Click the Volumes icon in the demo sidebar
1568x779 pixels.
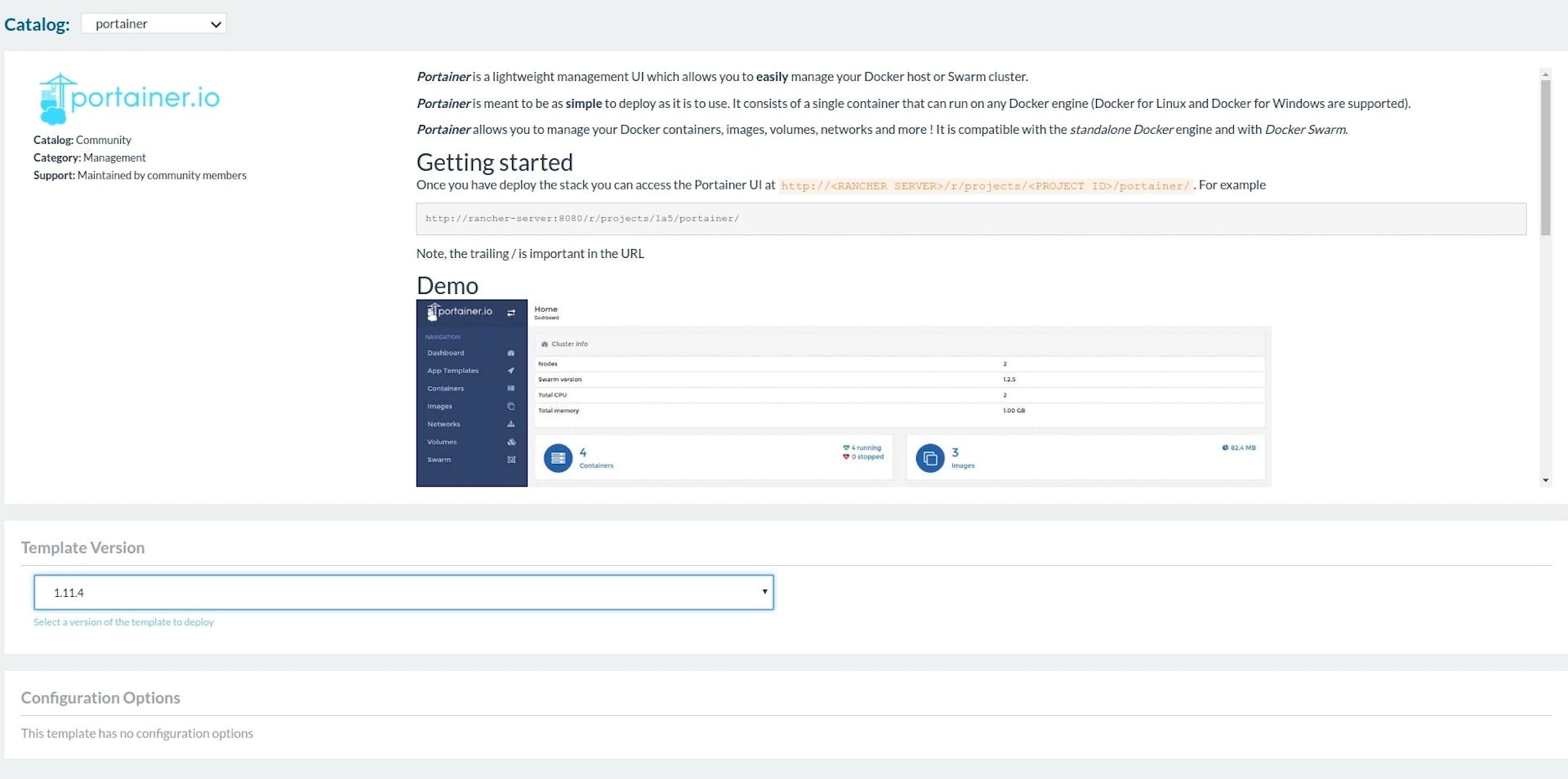coord(511,442)
